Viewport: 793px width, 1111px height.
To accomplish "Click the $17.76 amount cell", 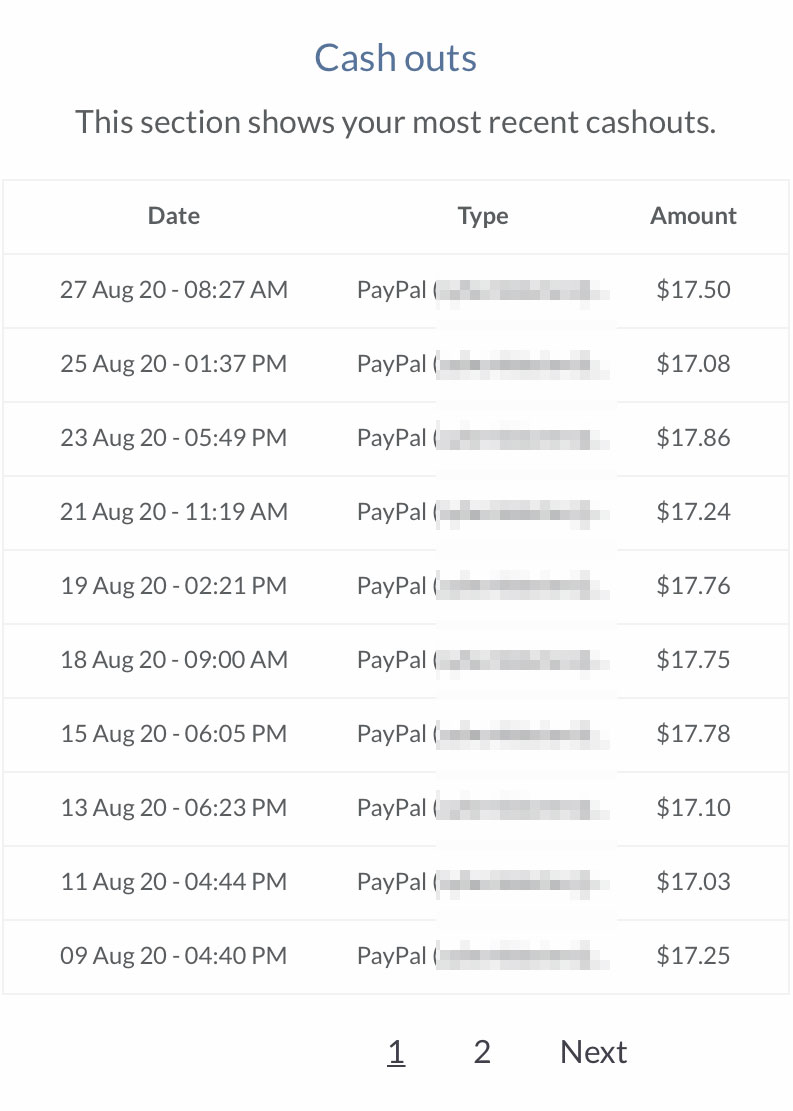I will tap(693, 586).
